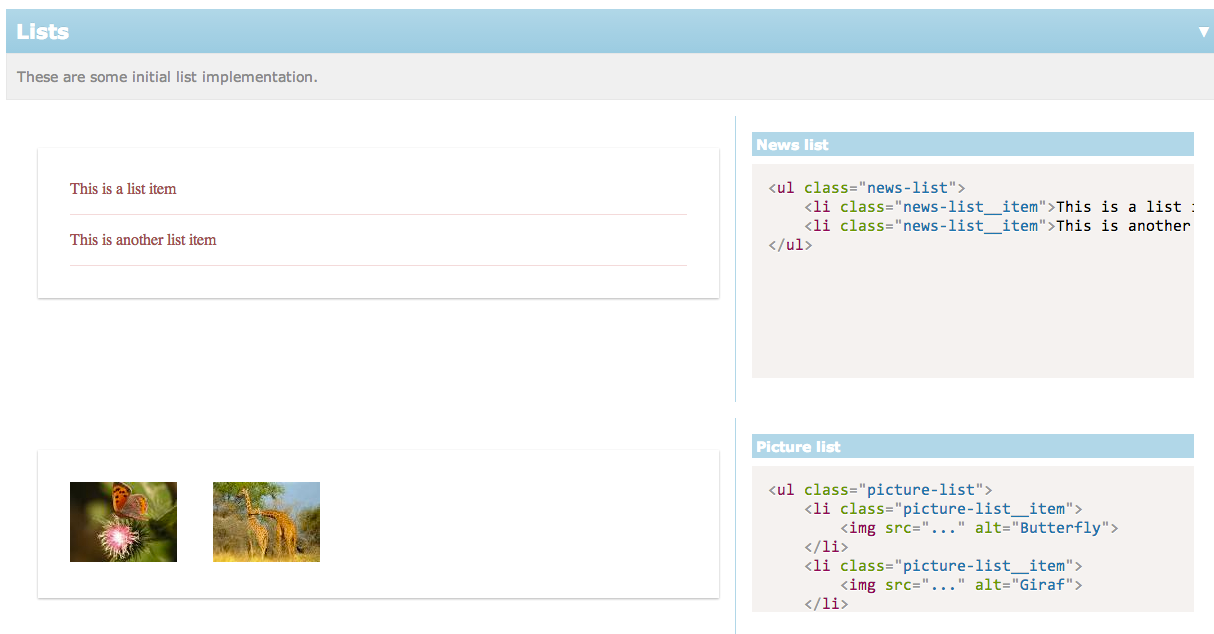
Task: Collapse the Lists section with the white triangle
Action: (1204, 32)
